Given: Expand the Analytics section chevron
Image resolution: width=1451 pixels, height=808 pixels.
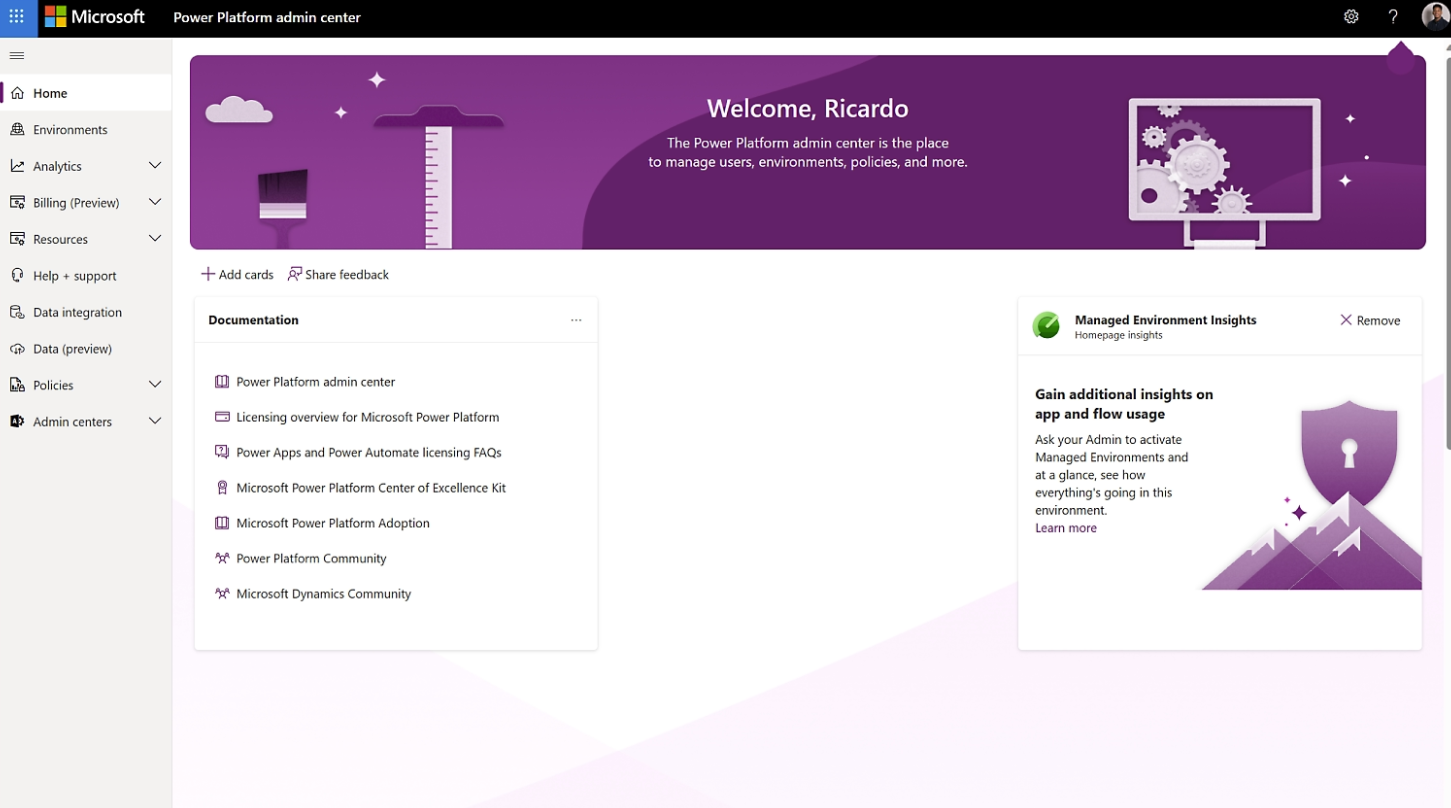Looking at the screenshot, I should (155, 166).
